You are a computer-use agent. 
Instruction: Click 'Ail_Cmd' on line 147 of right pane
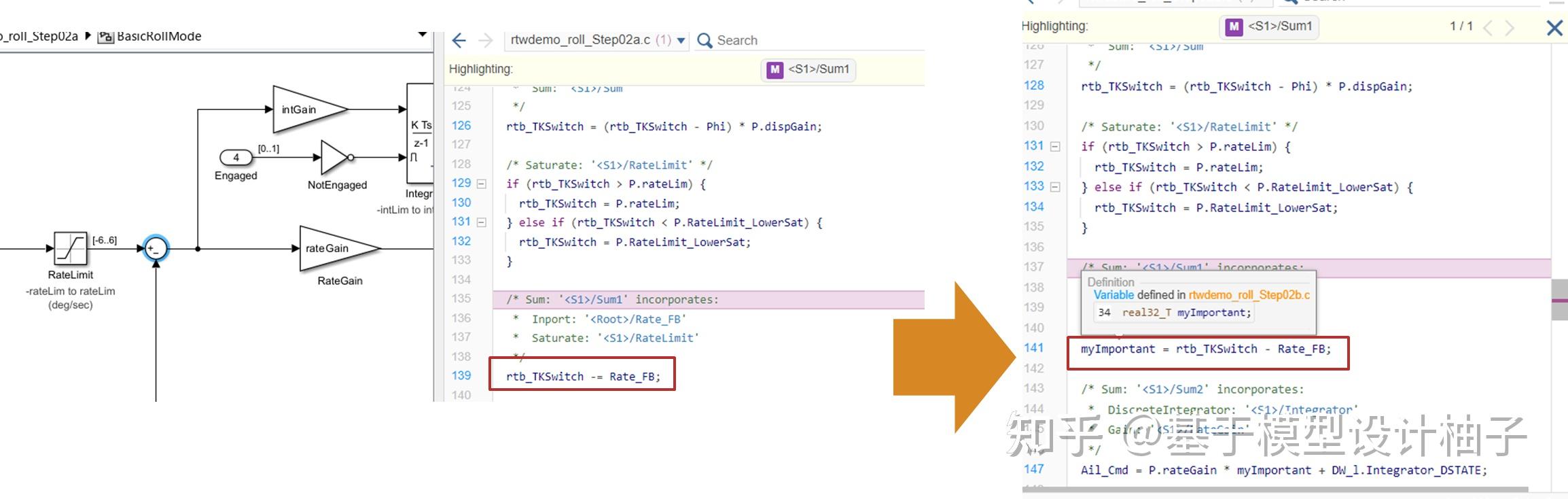1104,470
